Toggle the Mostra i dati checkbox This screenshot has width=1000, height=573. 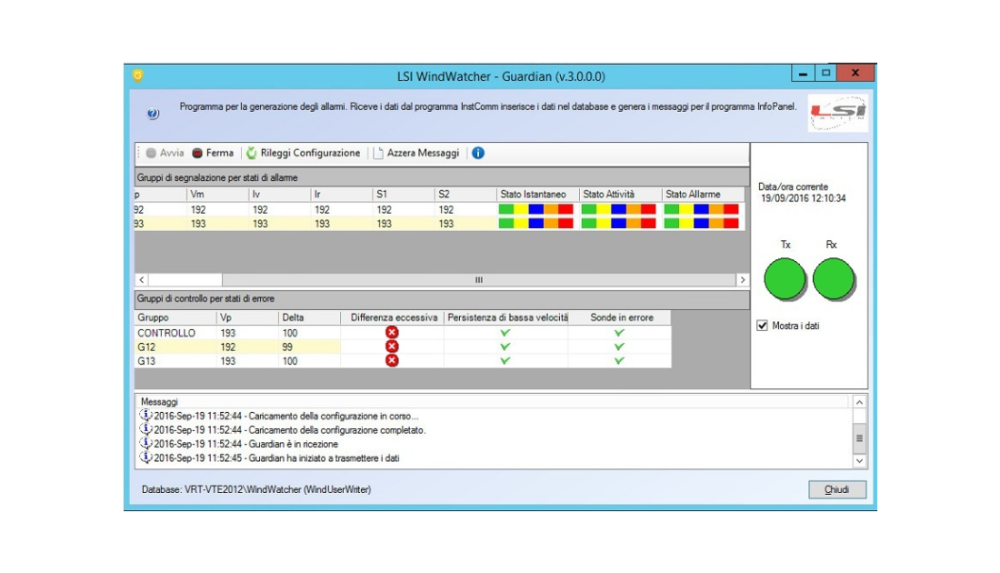(763, 326)
